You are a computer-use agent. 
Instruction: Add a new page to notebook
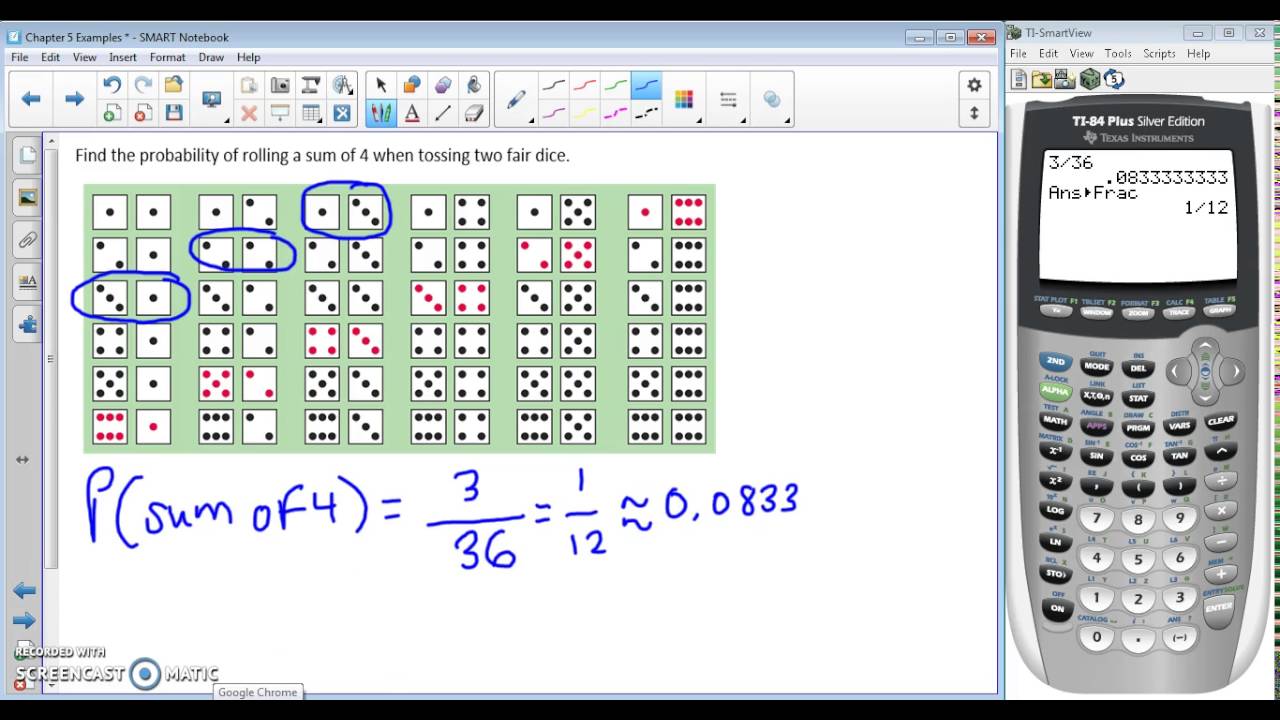coord(112,113)
